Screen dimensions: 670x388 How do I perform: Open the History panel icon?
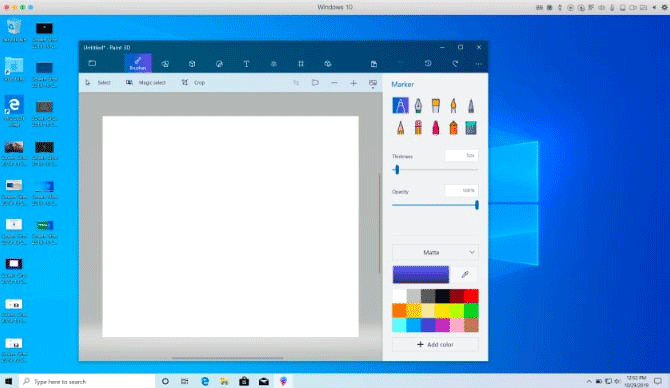coord(428,63)
